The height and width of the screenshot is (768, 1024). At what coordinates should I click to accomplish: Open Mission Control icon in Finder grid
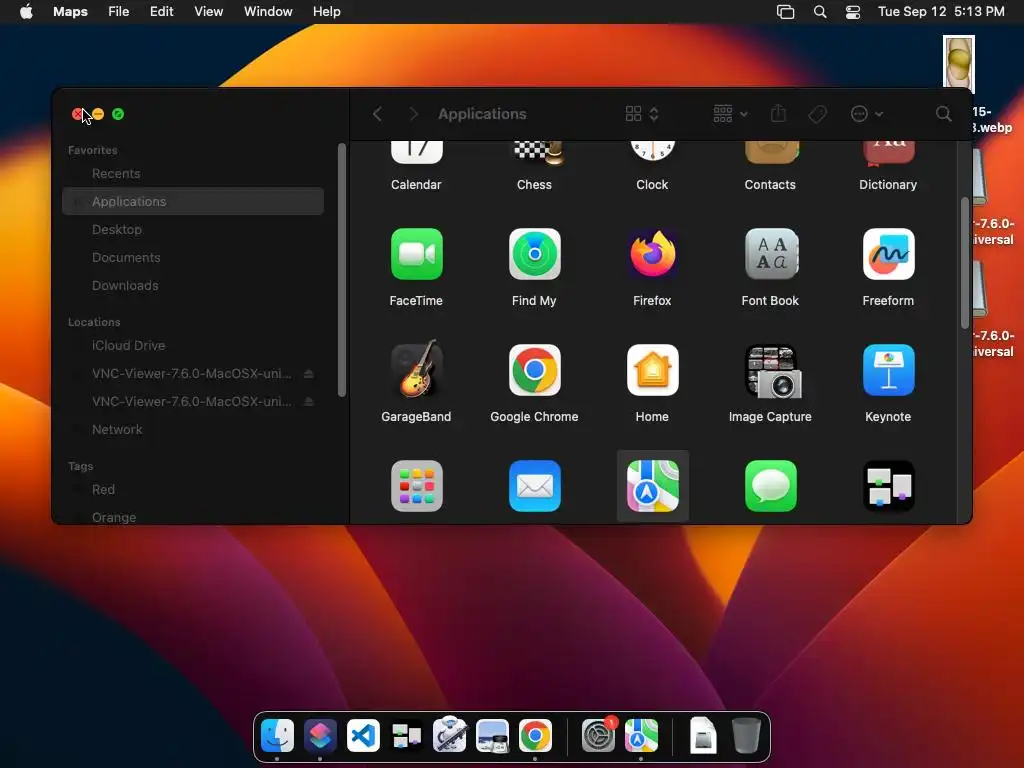pos(888,486)
